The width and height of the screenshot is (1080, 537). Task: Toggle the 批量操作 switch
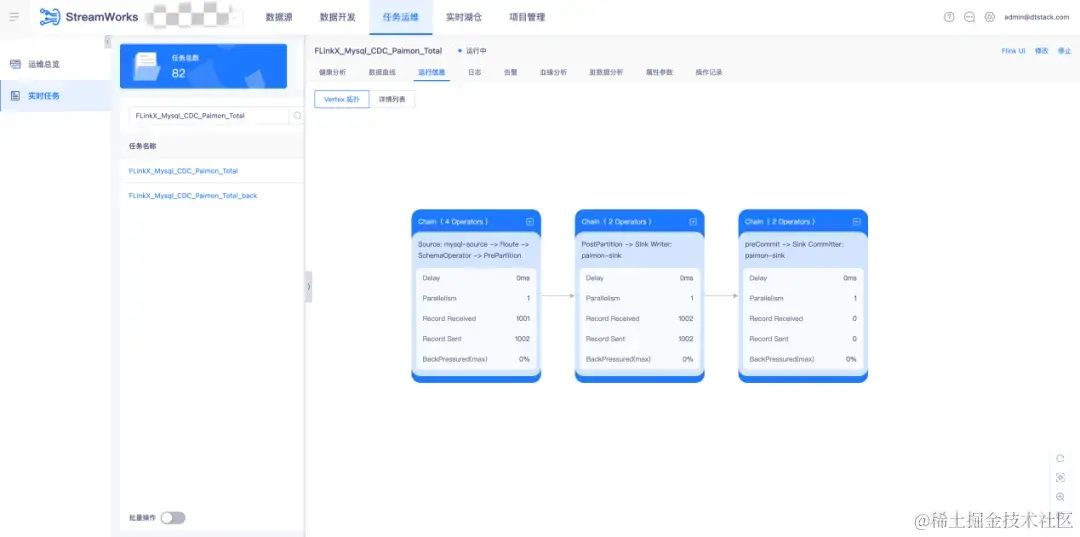[x=173, y=518]
